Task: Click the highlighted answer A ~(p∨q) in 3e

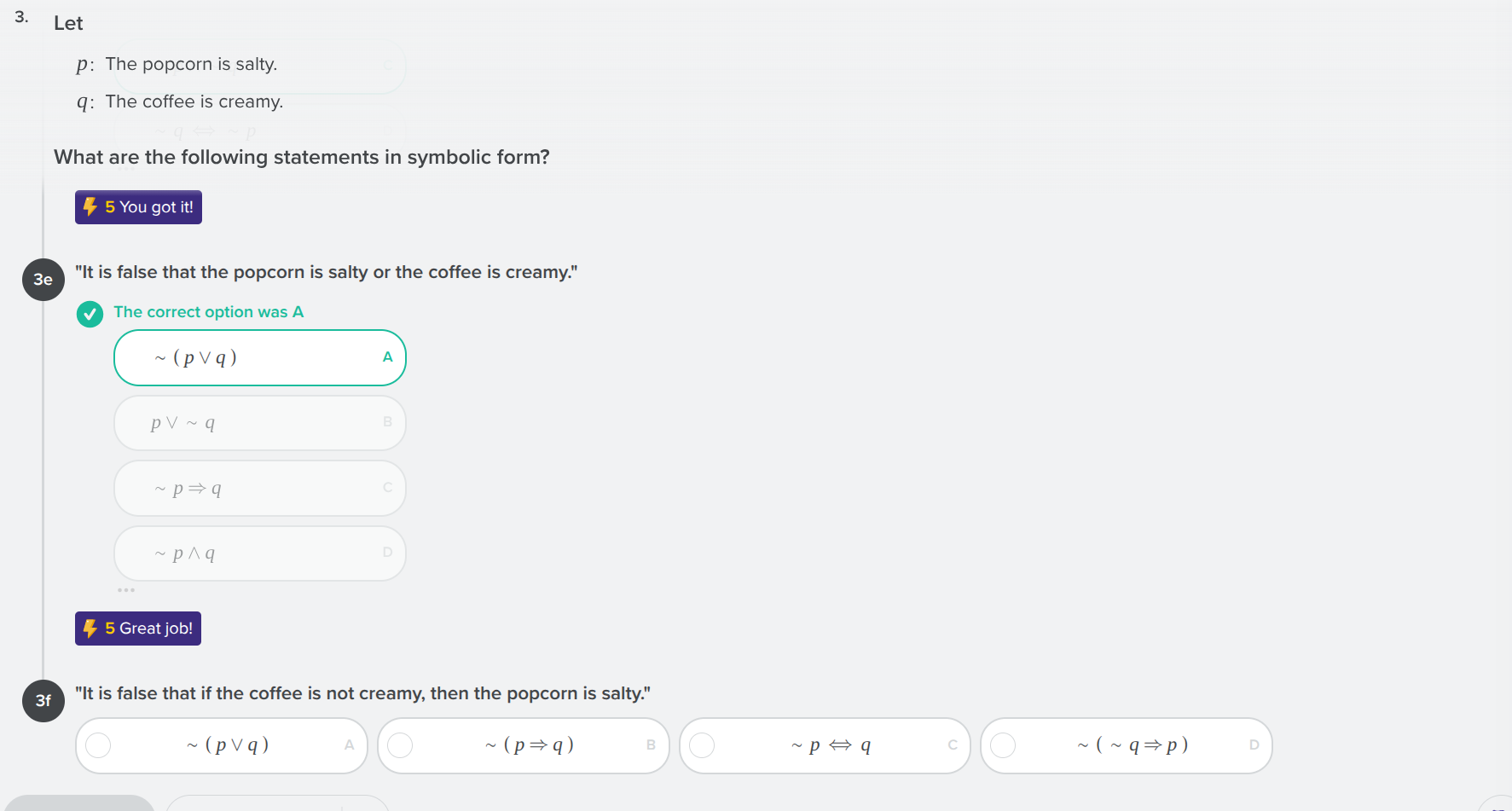Action: click(x=259, y=357)
